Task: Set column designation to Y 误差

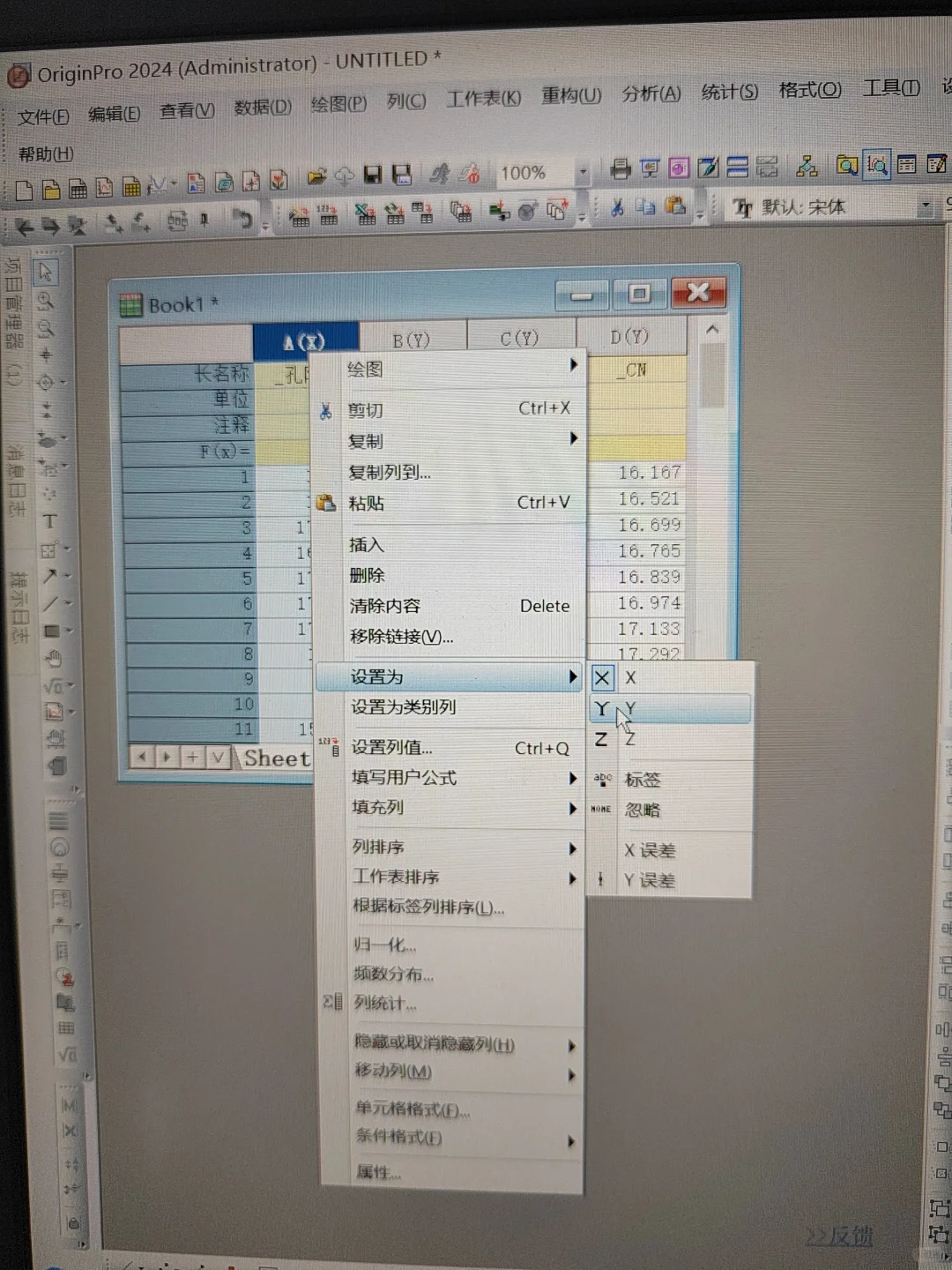Action: click(x=670, y=880)
